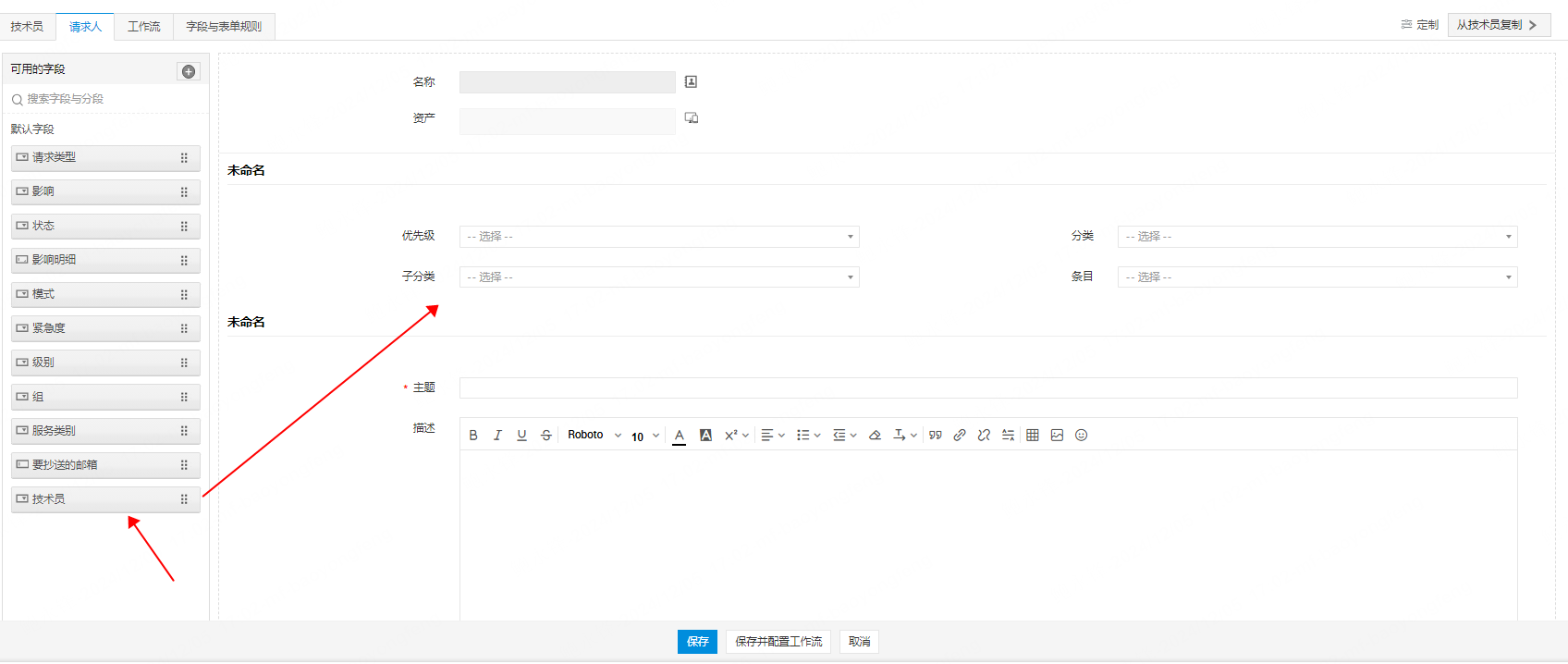The width and height of the screenshot is (1568, 664).
Task: Open the 子分类 select dropdown
Action: point(659,277)
